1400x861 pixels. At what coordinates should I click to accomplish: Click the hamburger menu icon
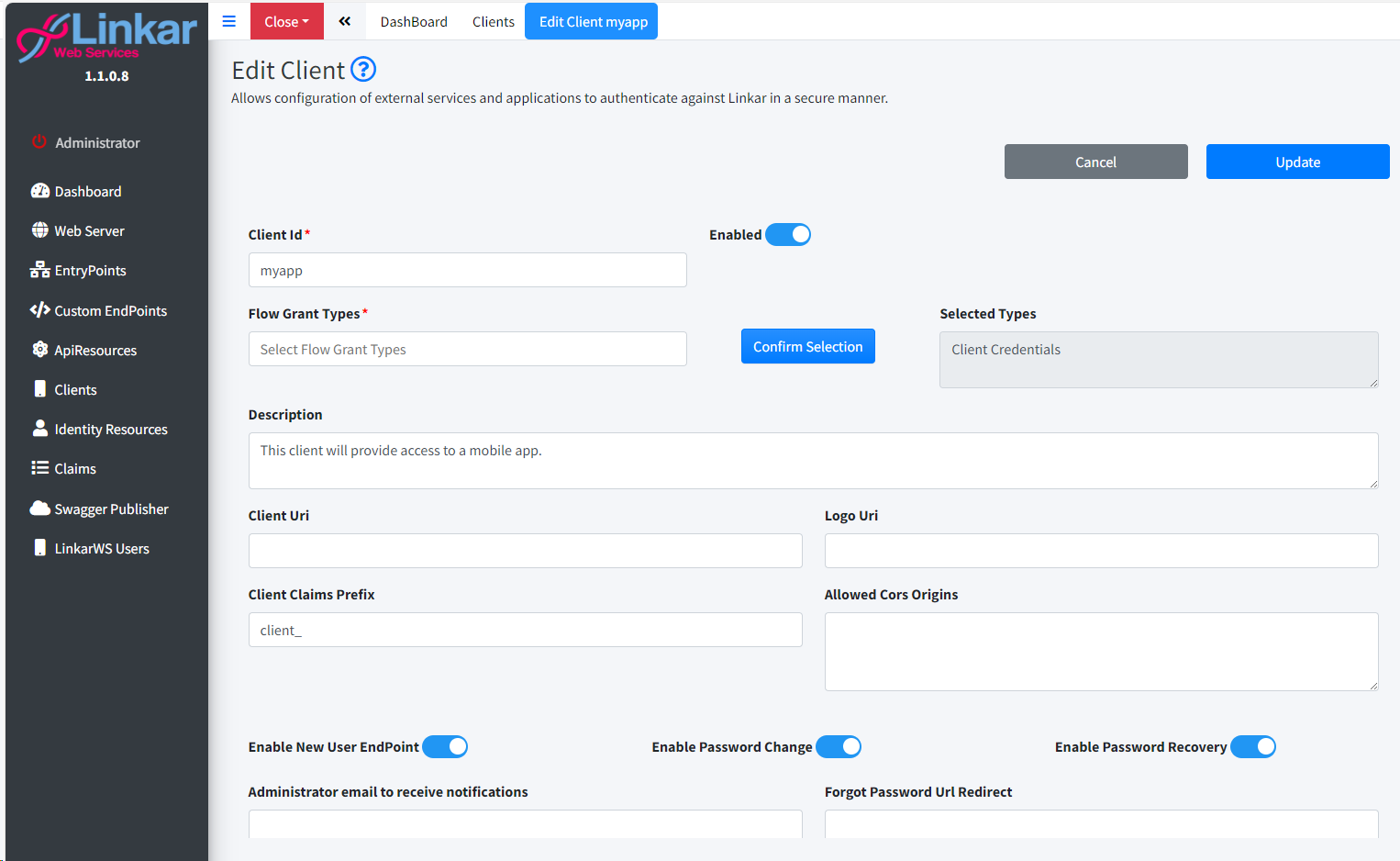(x=229, y=21)
